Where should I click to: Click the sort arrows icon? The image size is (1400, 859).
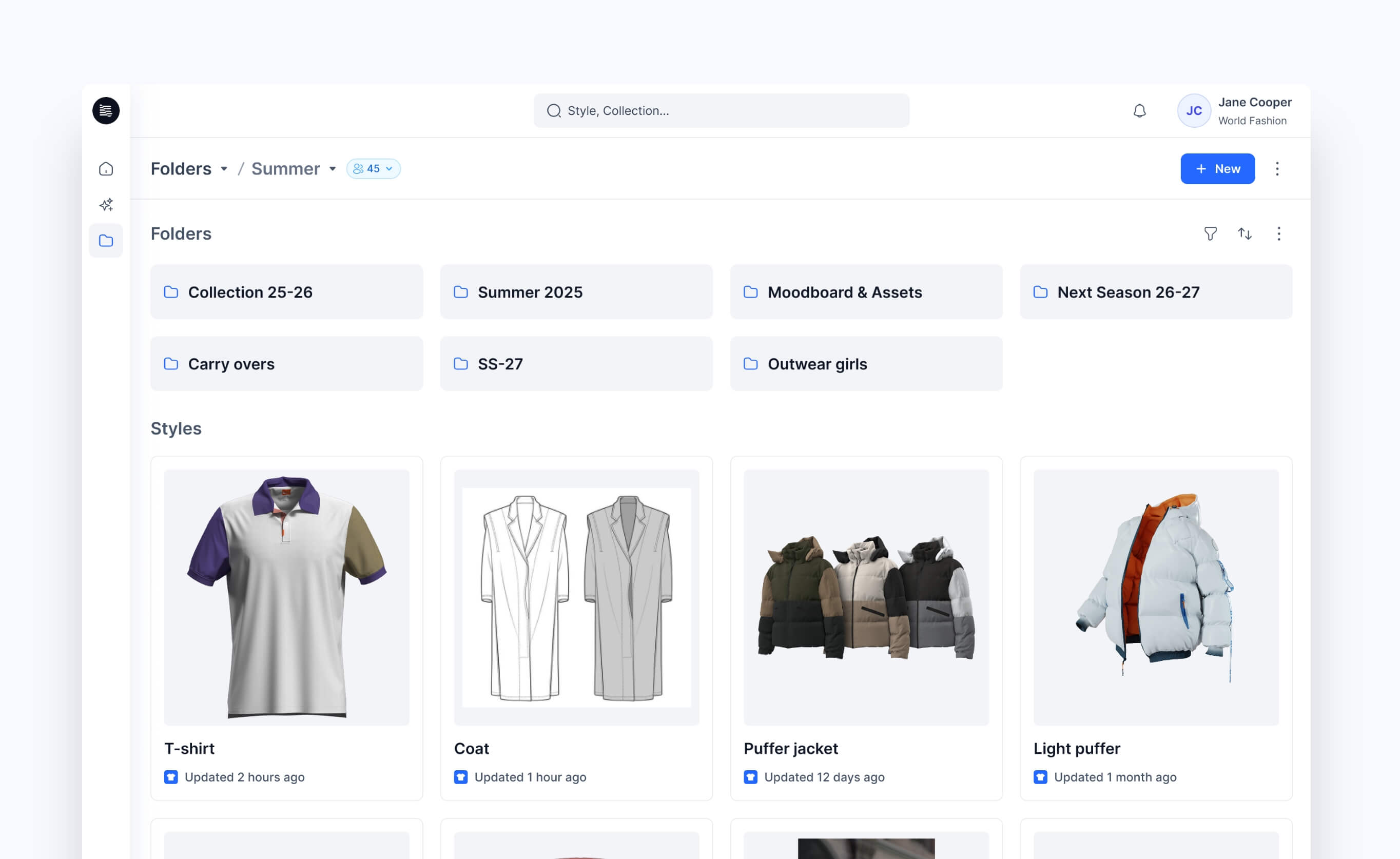click(x=1245, y=233)
